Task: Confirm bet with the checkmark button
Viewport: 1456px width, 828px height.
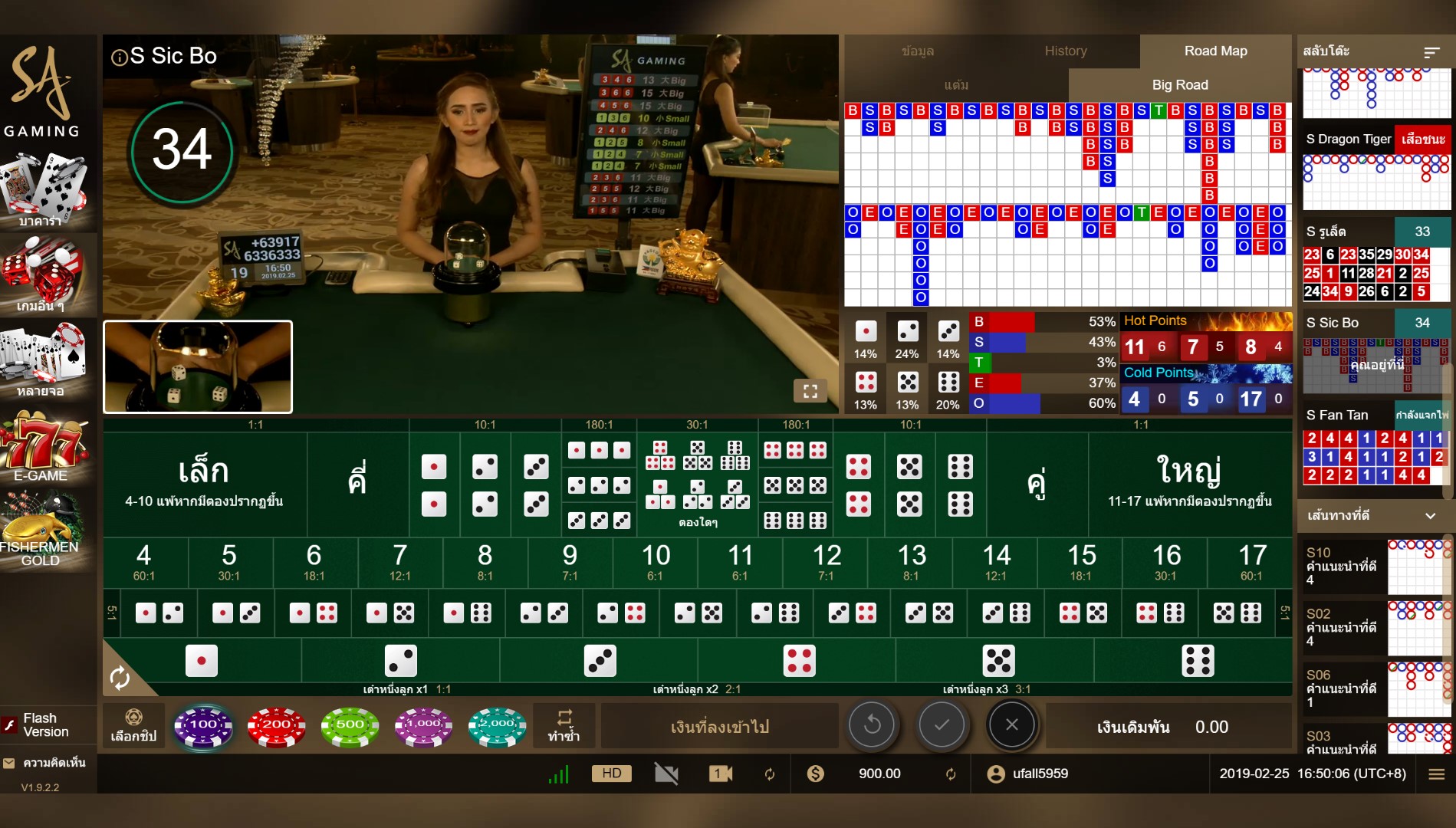Action: [942, 725]
